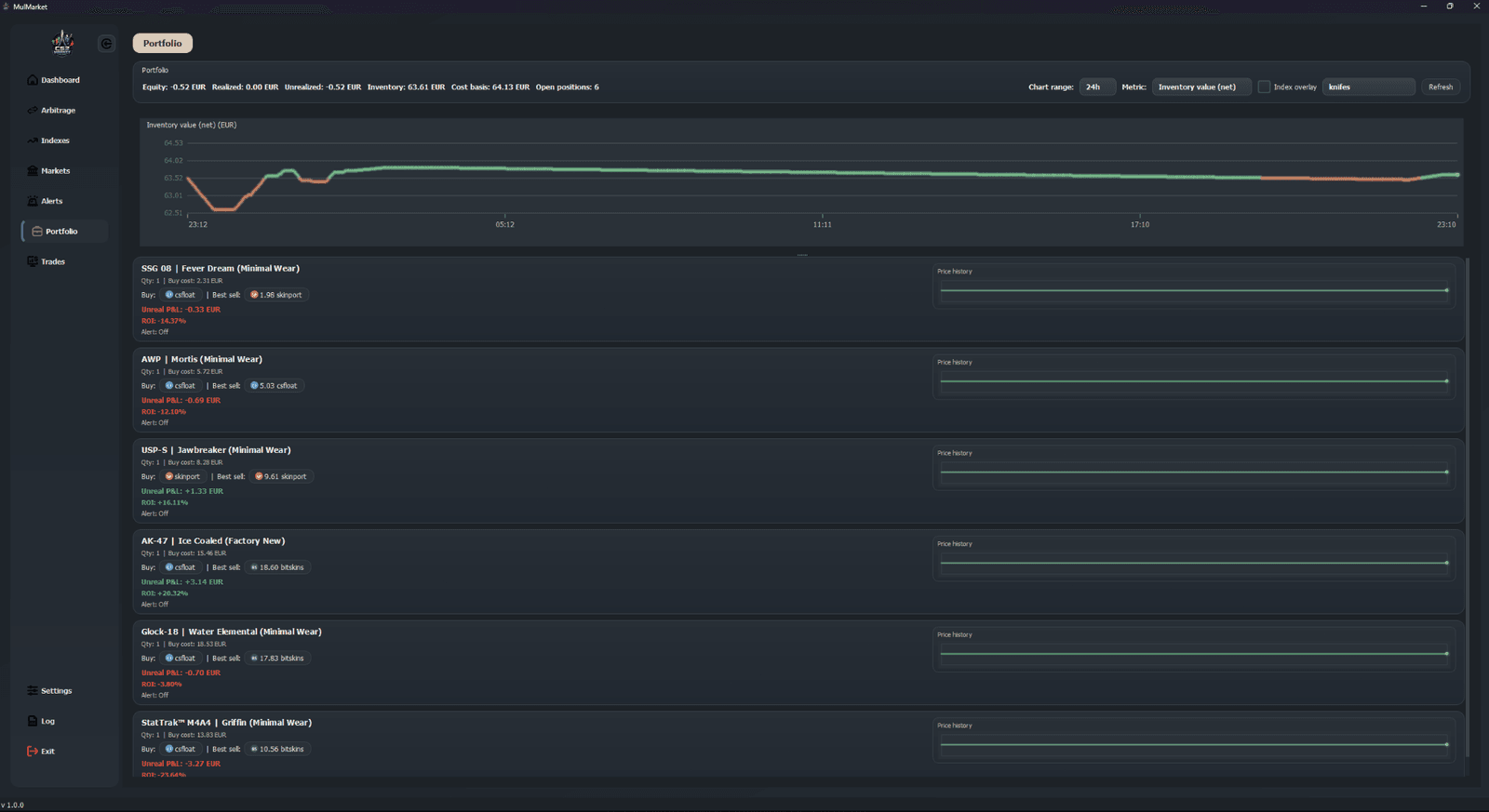Click the positions list vertical scrollbar
1489x812 pixels.
click(1468, 507)
